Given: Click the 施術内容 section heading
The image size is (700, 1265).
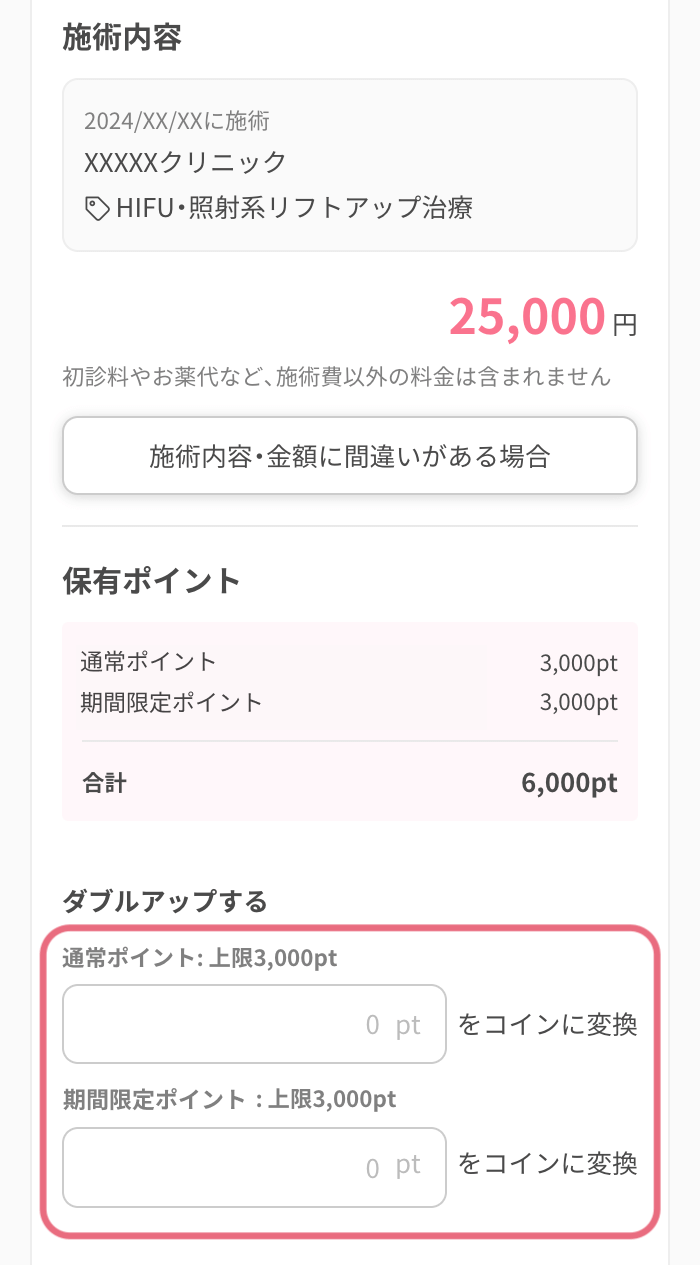Looking at the screenshot, I should click(122, 38).
